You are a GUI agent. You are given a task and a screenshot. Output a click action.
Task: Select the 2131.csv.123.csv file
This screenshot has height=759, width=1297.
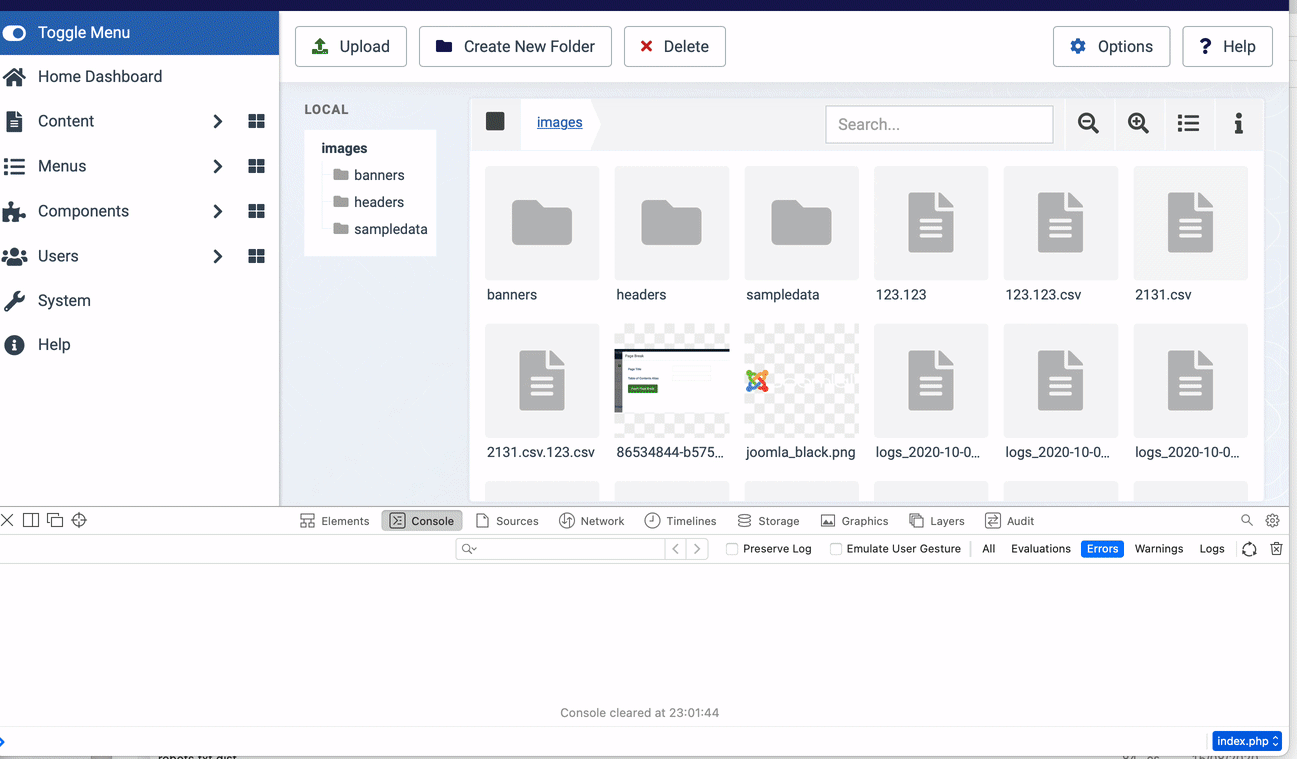coord(542,381)
